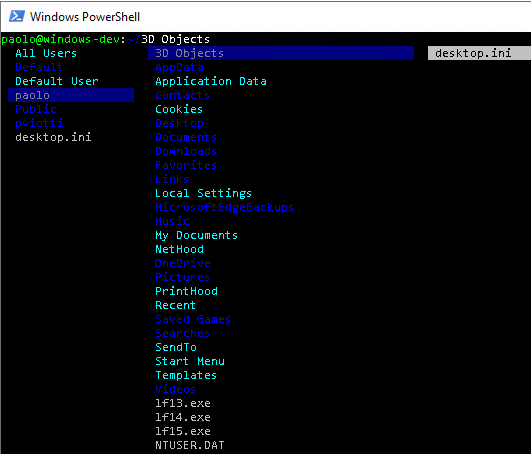531x454 pixels.
Task: Select the Recent entry
Action: [175, 305]
